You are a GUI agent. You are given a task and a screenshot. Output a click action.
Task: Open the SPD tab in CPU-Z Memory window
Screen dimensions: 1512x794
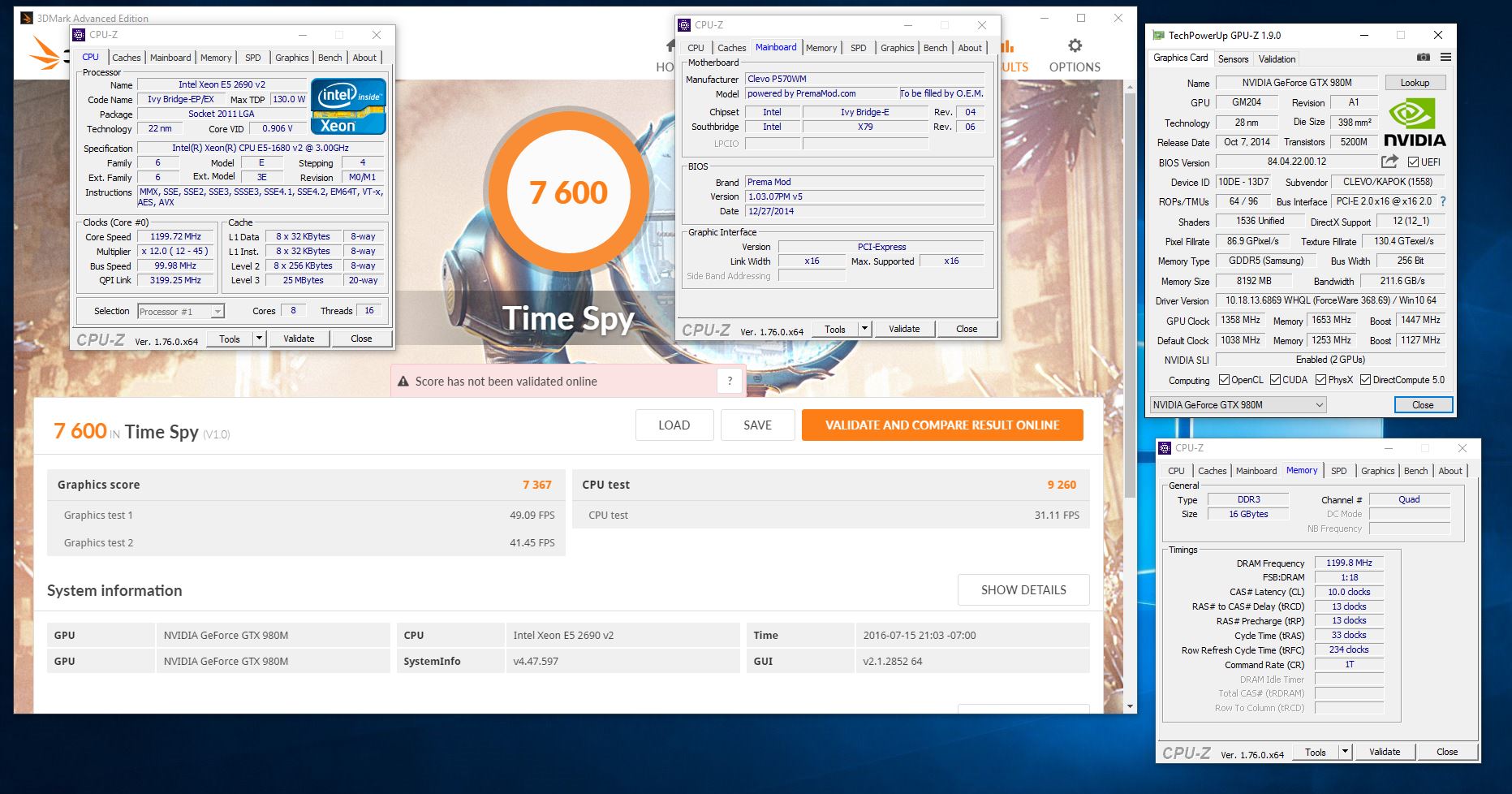click(x=1338, y=471)
